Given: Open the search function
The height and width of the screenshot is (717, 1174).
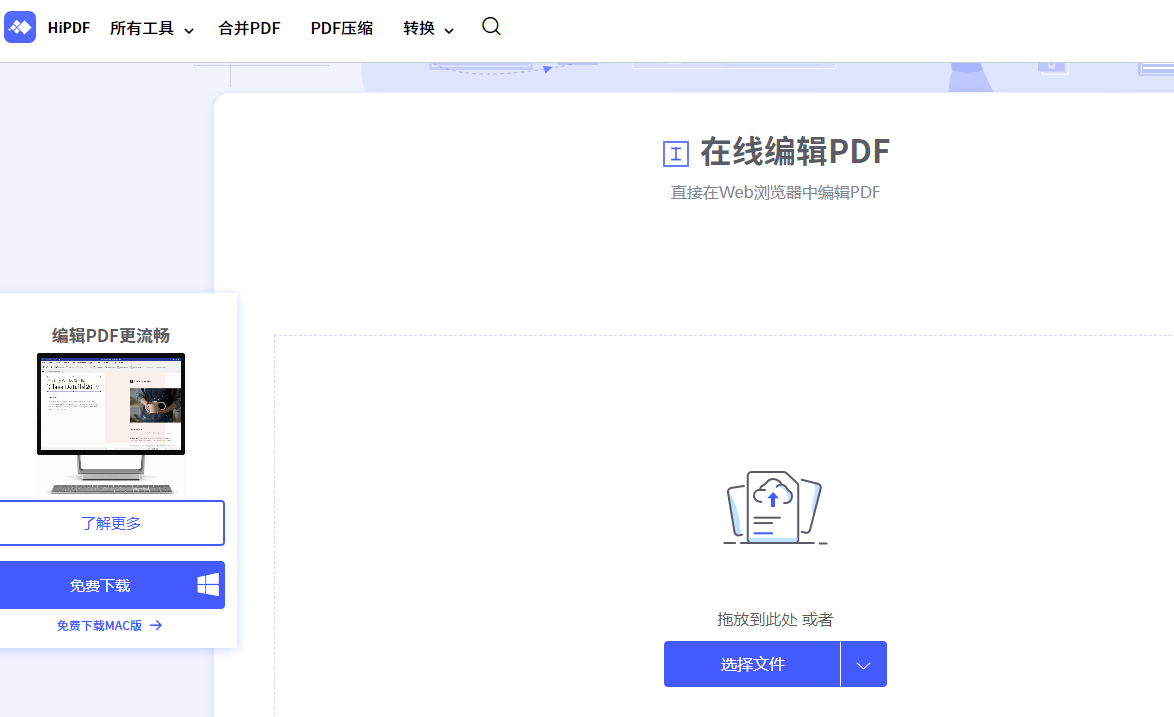Looking at the screenshot, I should (x=491, y=28).
